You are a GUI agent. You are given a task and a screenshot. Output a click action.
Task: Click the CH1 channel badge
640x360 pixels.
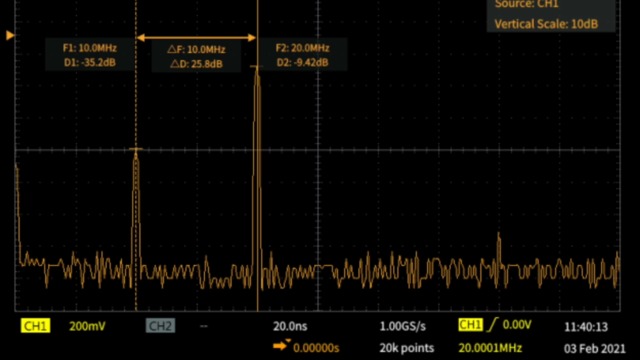[x=36, y=326]
